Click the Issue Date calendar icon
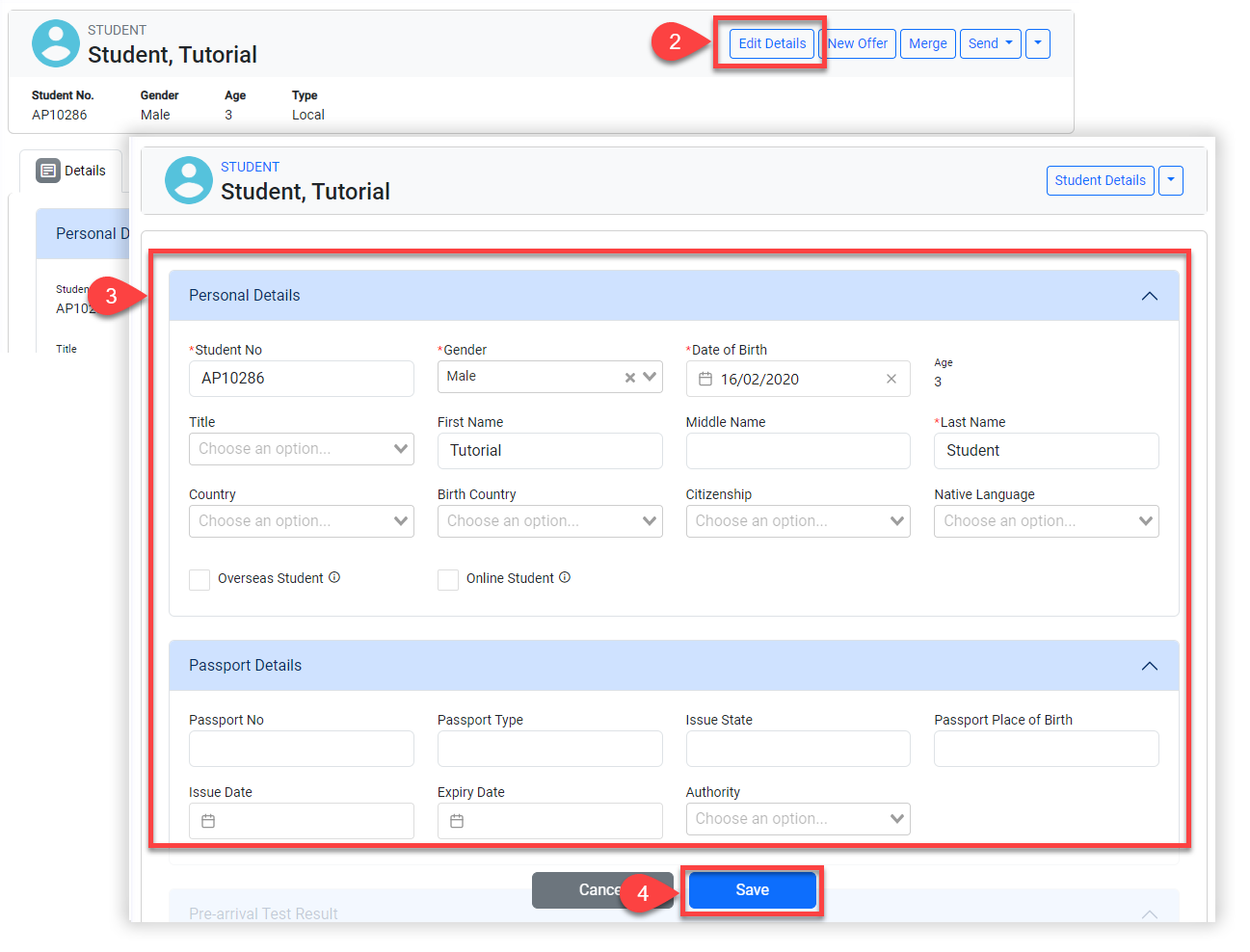 coord(208,821)
